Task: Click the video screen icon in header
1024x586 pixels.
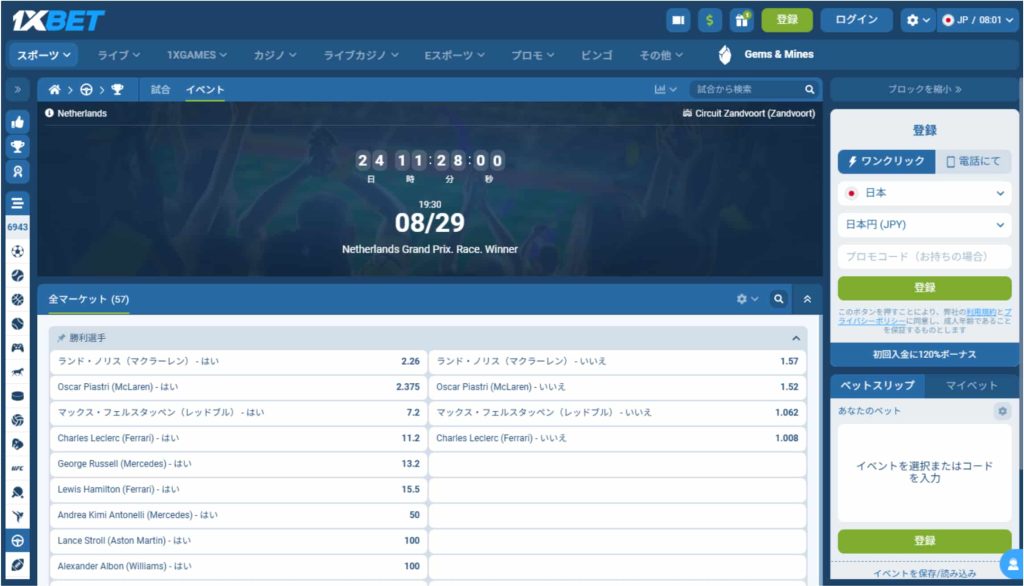Action: click(x=678, y=20)
